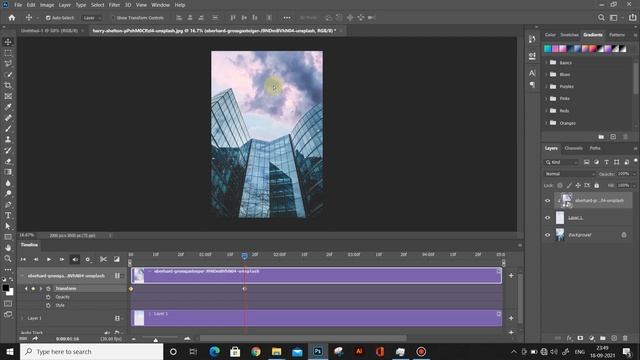Screen dimensions: 640x360
Task: Open the Layer dropdown beside Auto-Select
Action: [x=92, y=18]
